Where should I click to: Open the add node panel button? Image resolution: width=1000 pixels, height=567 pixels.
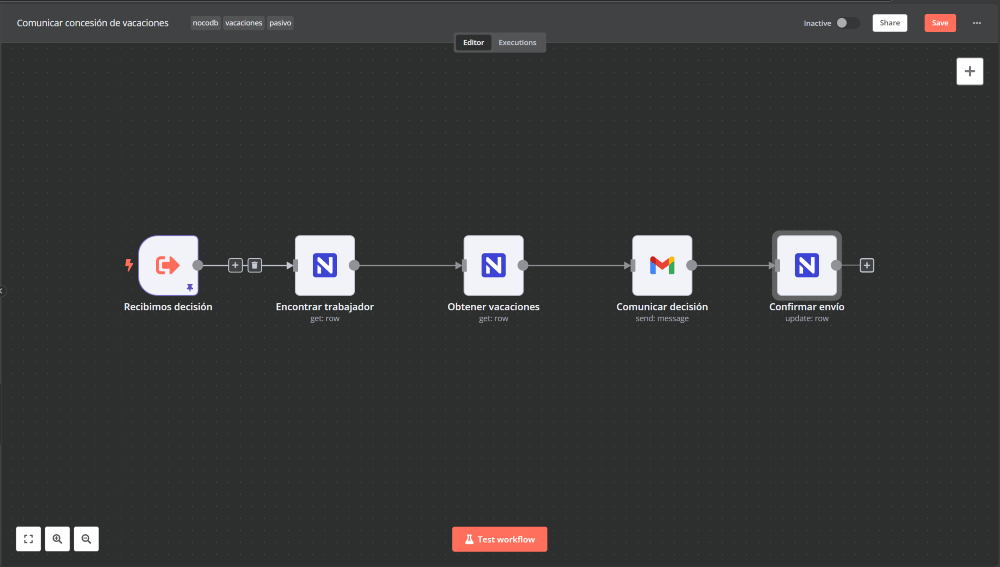(969, 71)
